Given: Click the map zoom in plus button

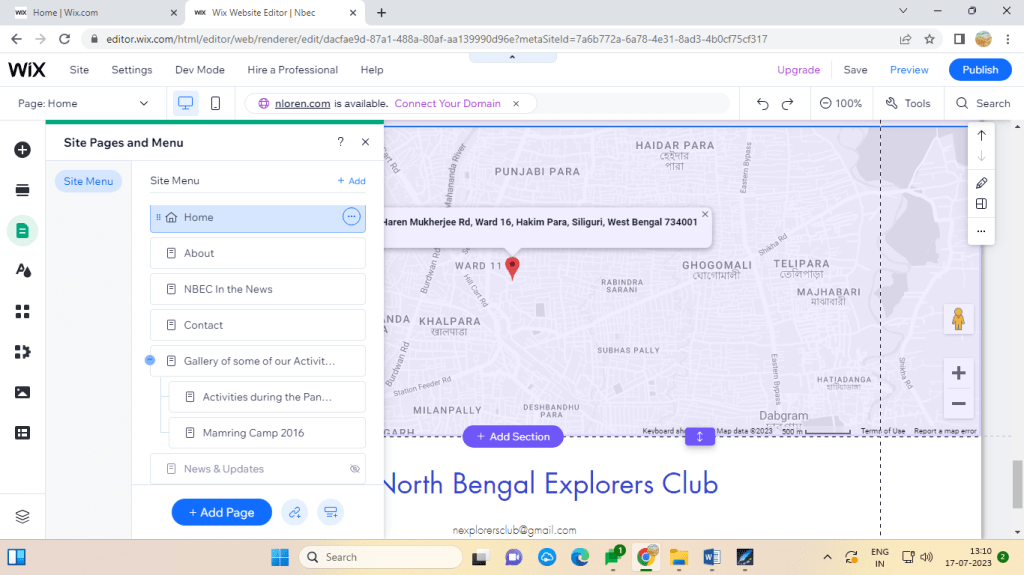Looking at the screenshot, I should (x=958, y=373).
